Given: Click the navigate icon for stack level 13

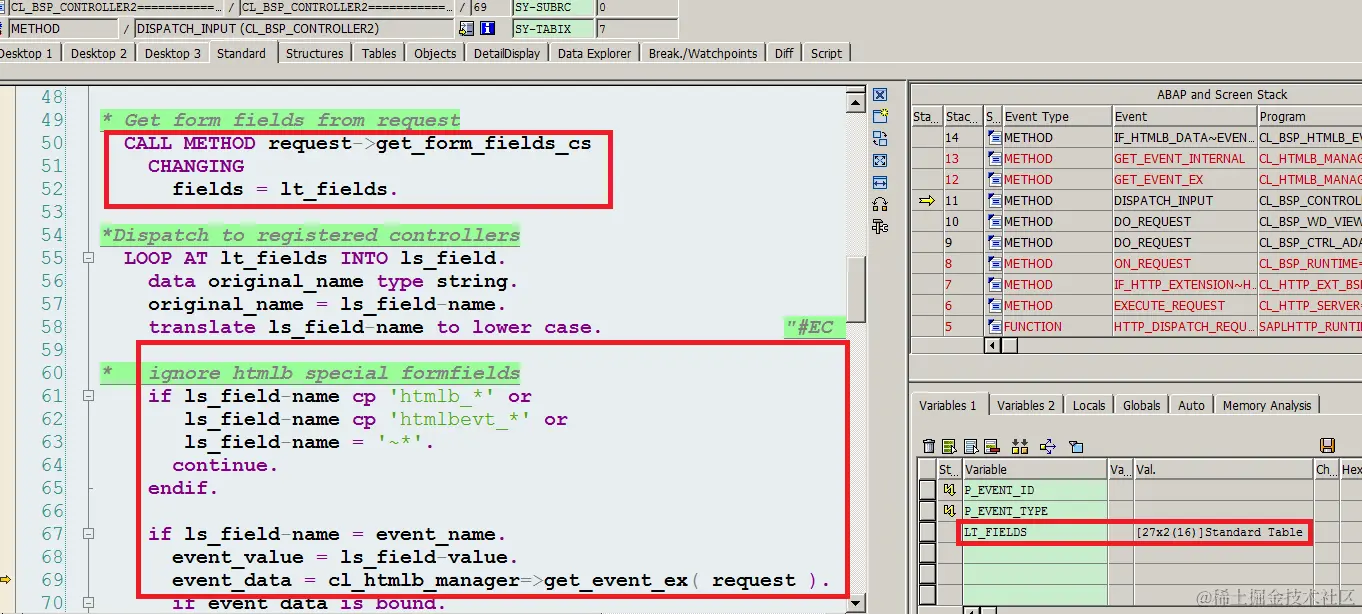Looking at the screenshot, I should [x=994, y=159].
